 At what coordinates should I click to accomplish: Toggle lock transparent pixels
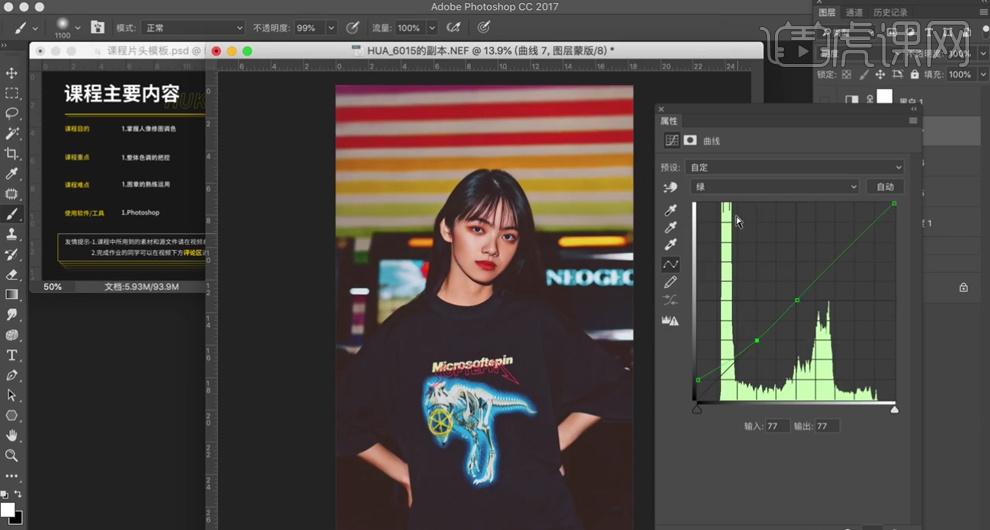(x=847, y=74)
